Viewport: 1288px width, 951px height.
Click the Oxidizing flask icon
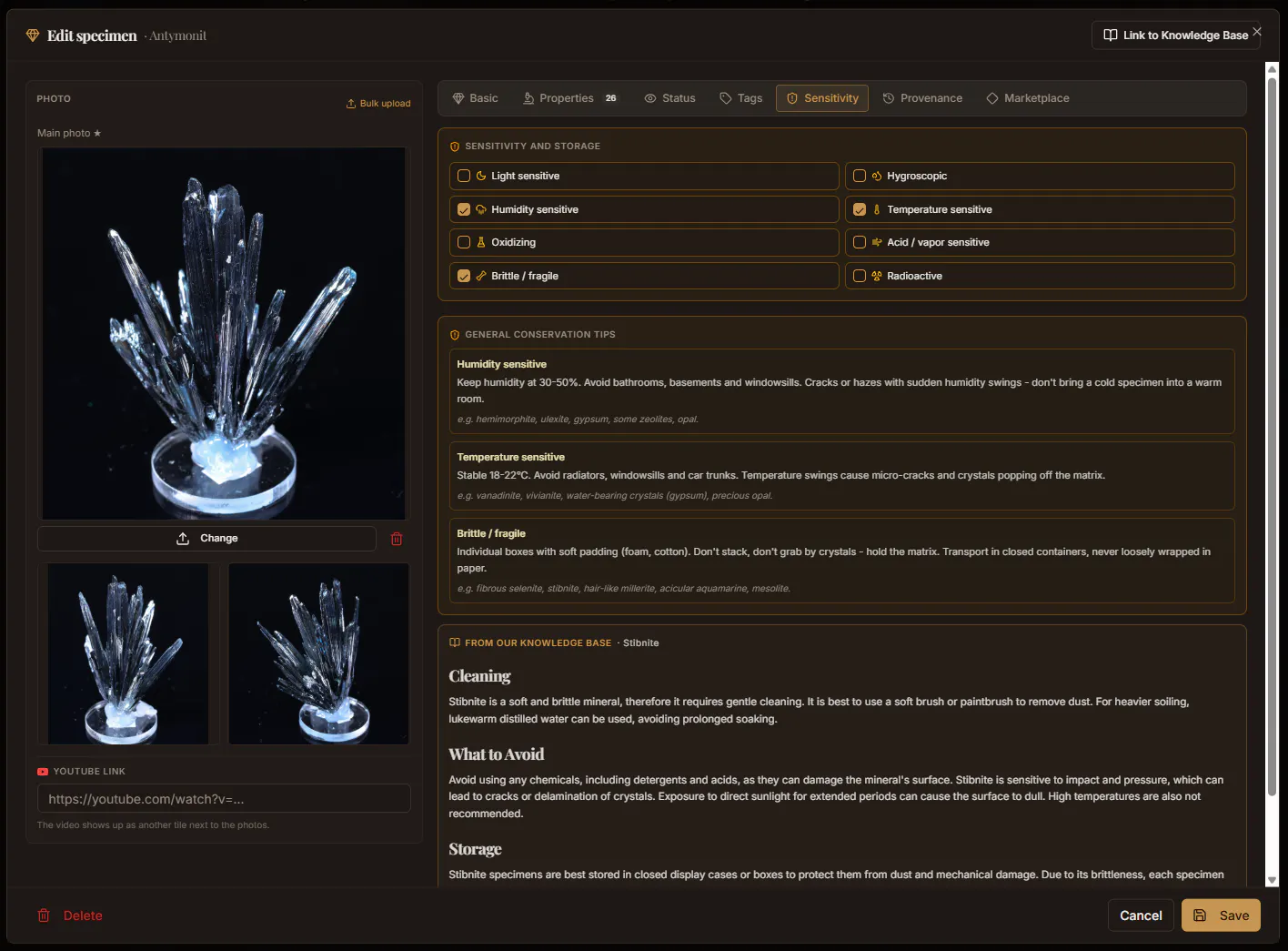[x=481, y=242]
